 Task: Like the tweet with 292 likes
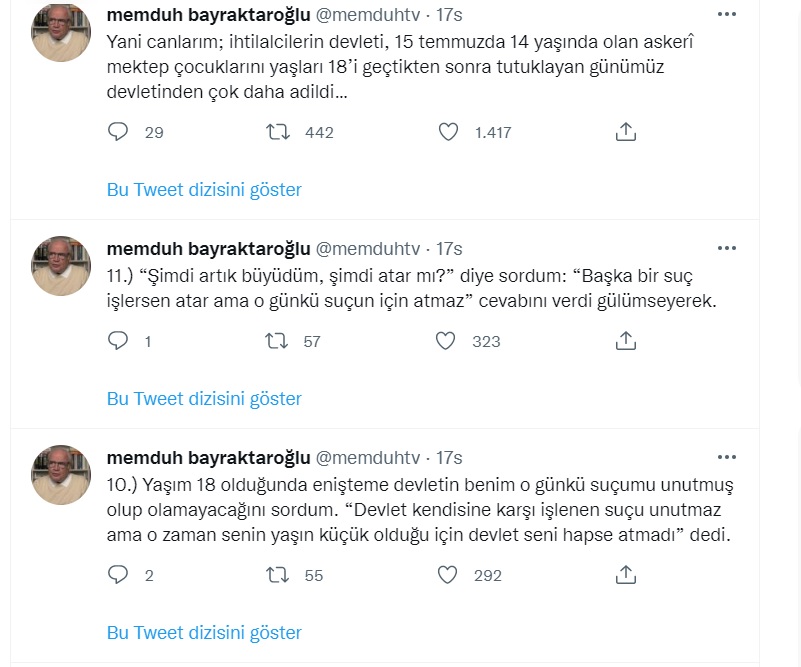(x=447, y=575)
